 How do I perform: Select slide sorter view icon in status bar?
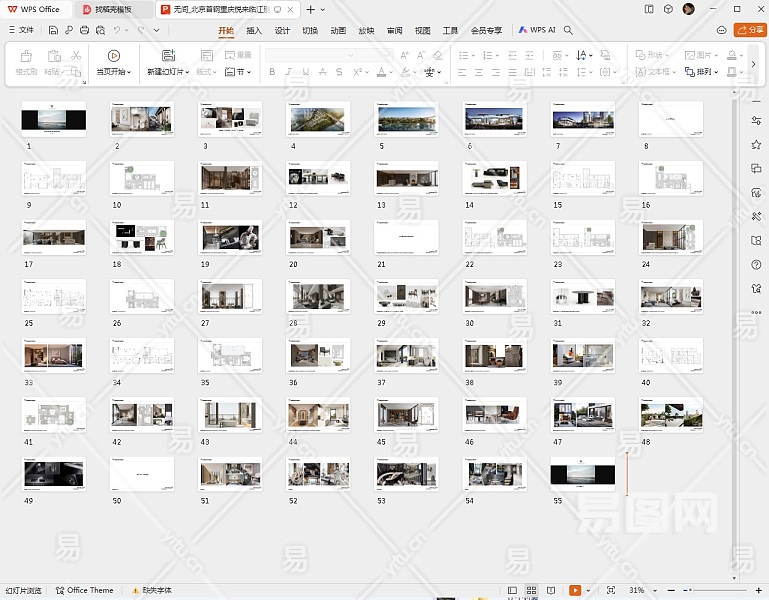(532, 591)
